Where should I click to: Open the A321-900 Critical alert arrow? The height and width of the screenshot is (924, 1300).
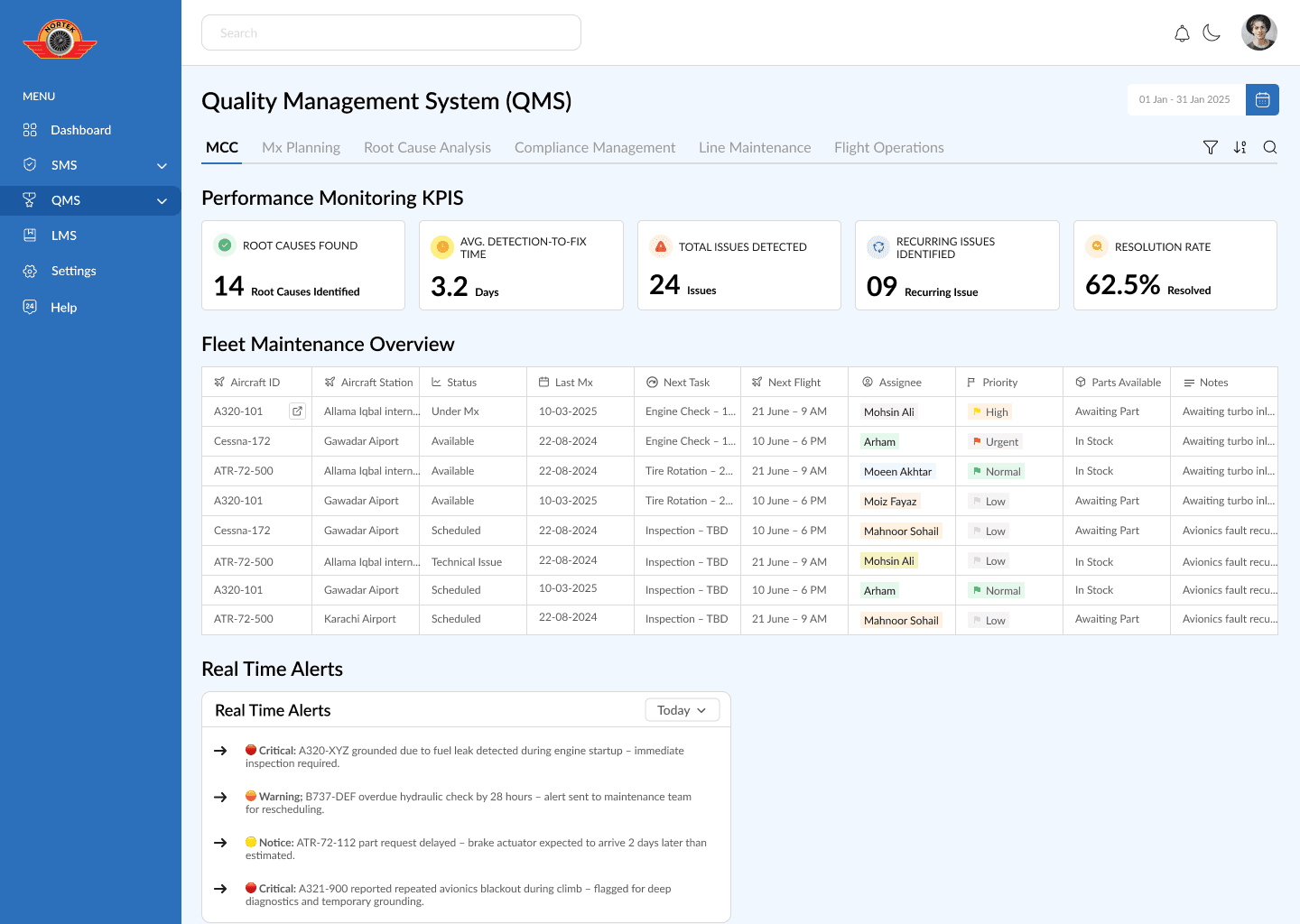pyautogui.click(x=220, y=889)
